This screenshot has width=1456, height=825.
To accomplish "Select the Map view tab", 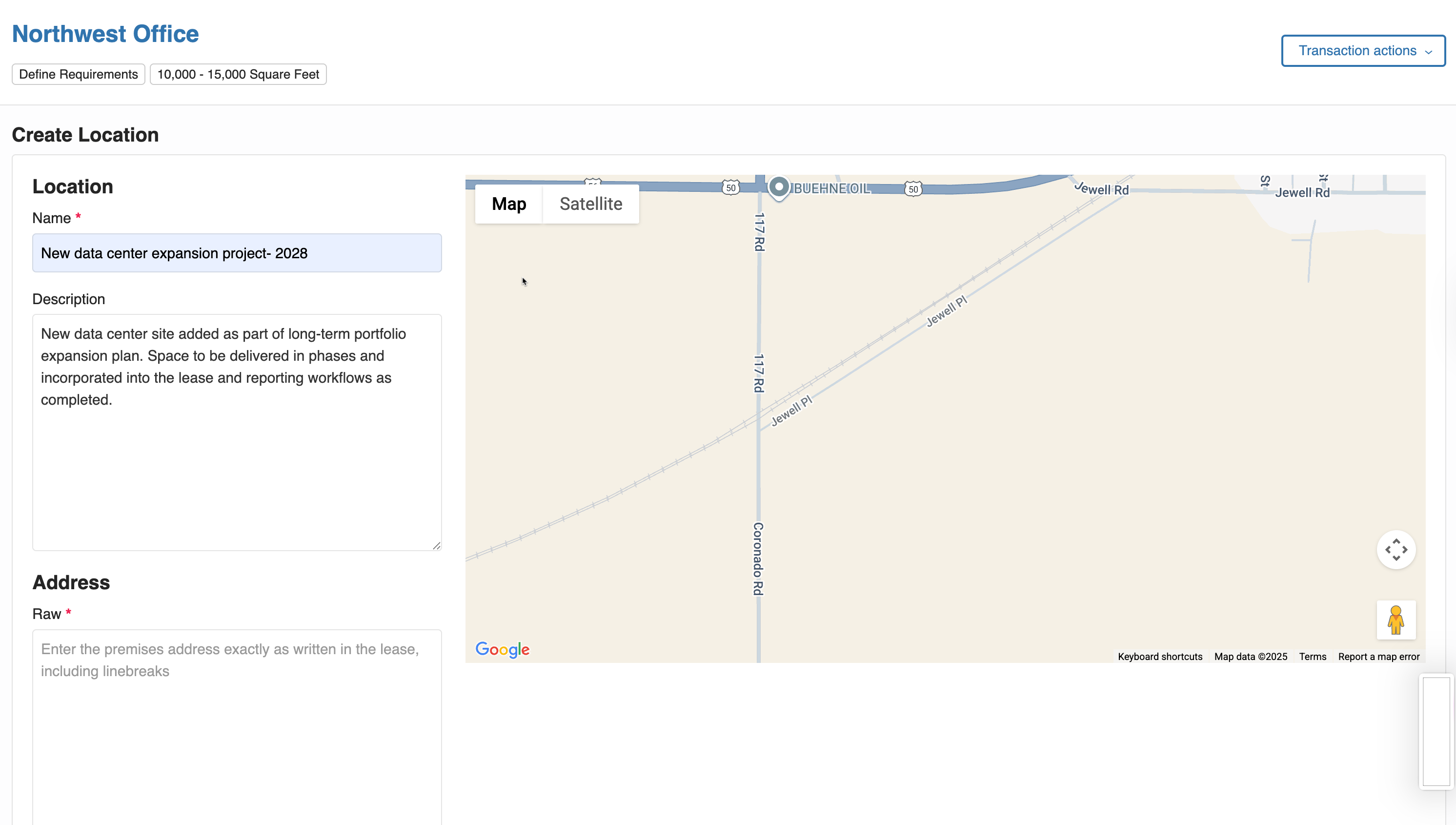I will pos(508,204).
